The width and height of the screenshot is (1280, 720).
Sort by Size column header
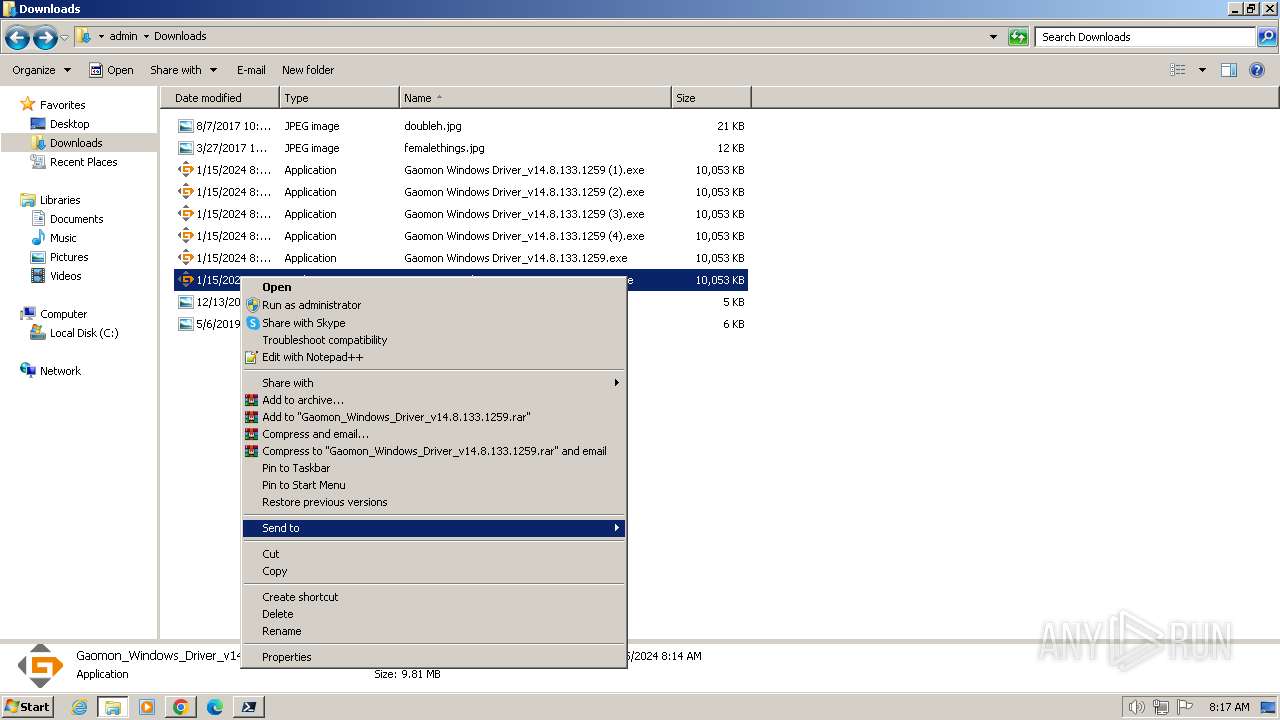point(711,98)
